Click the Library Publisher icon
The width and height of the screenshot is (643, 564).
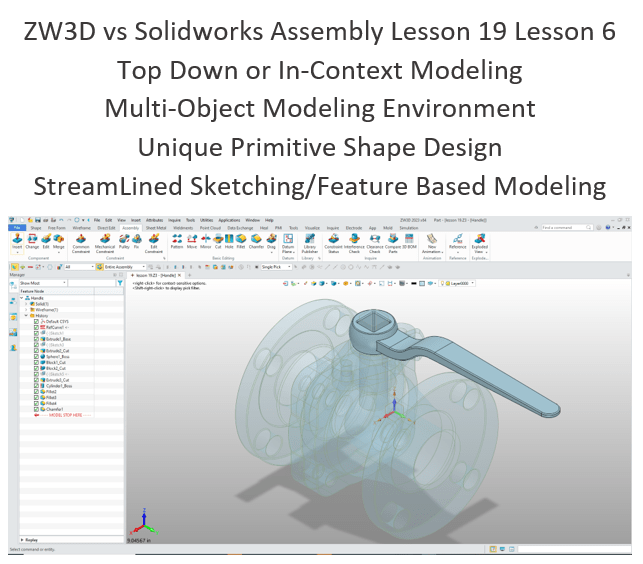(309, 244)
